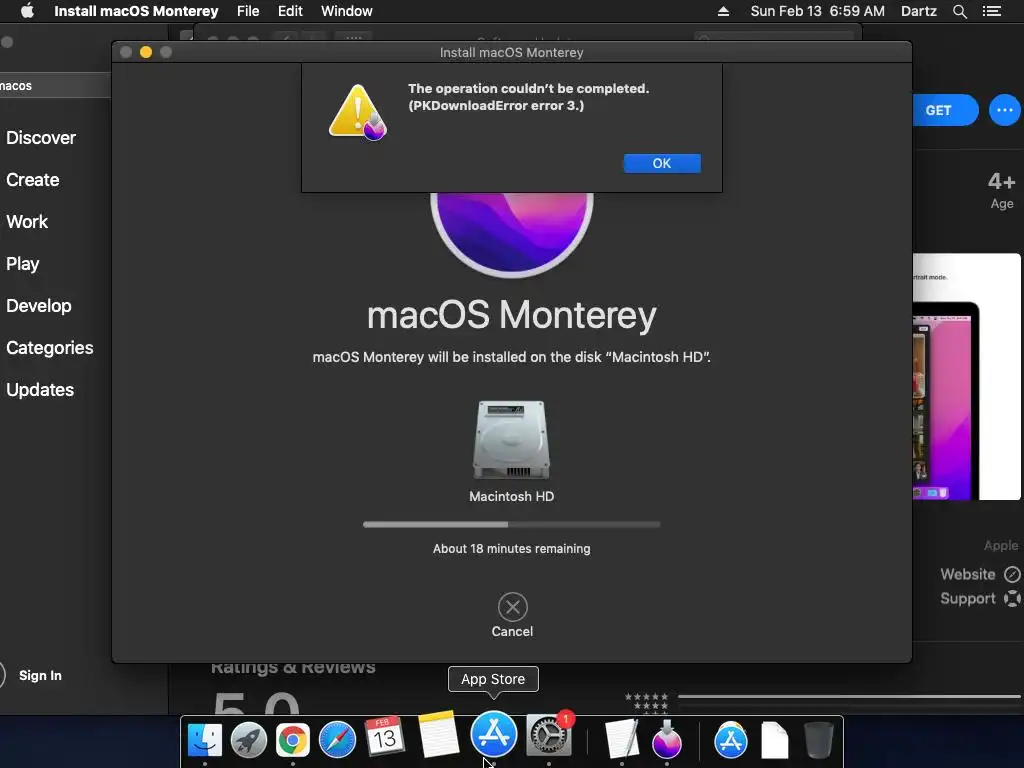Open Notification Center list icon

coord(991,11)
